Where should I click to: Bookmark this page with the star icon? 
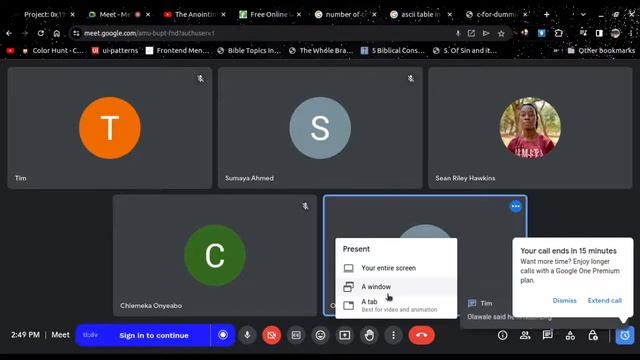[x=501, y=33]
